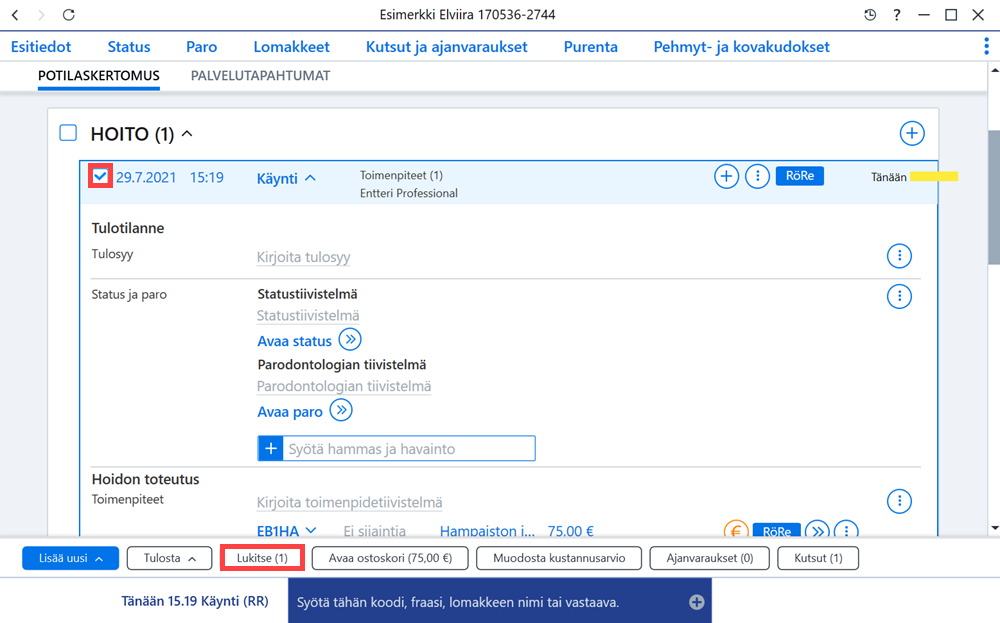The width and height of the screenshot is (1000, 623).
Task: Open help via question mark icon
Action: click(897, 15)
